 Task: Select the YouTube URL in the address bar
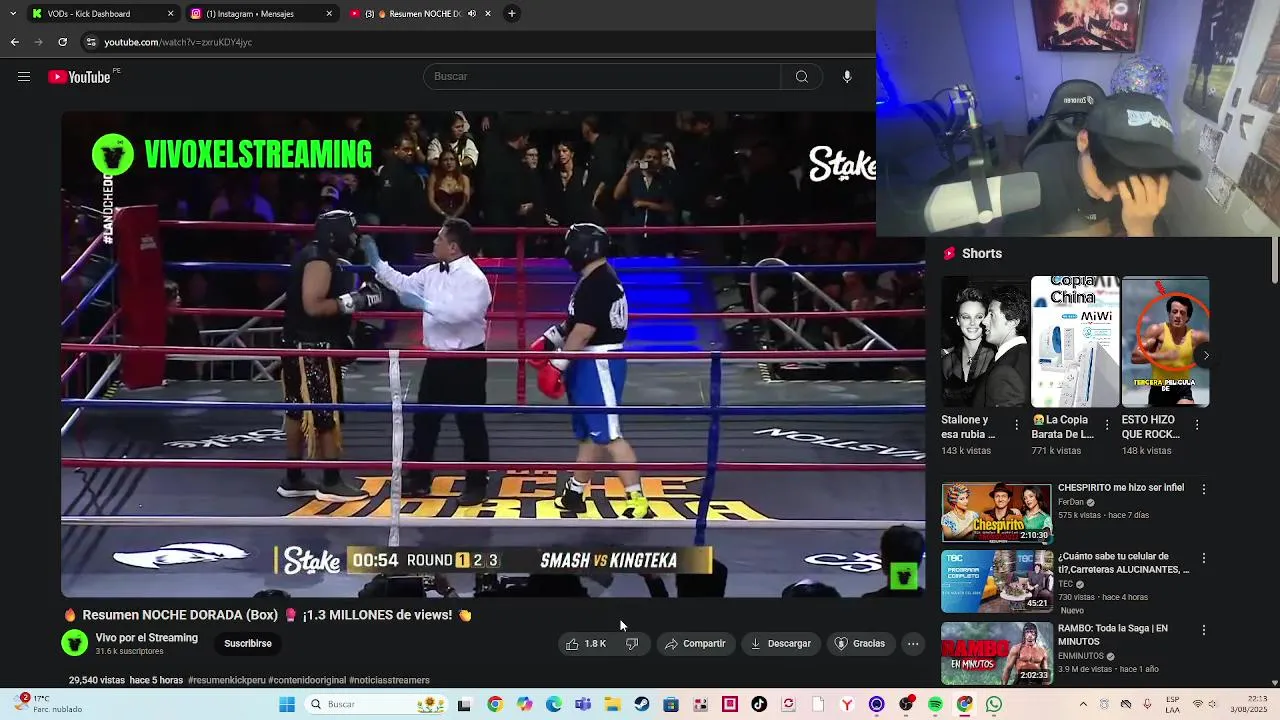click(178, 42)
